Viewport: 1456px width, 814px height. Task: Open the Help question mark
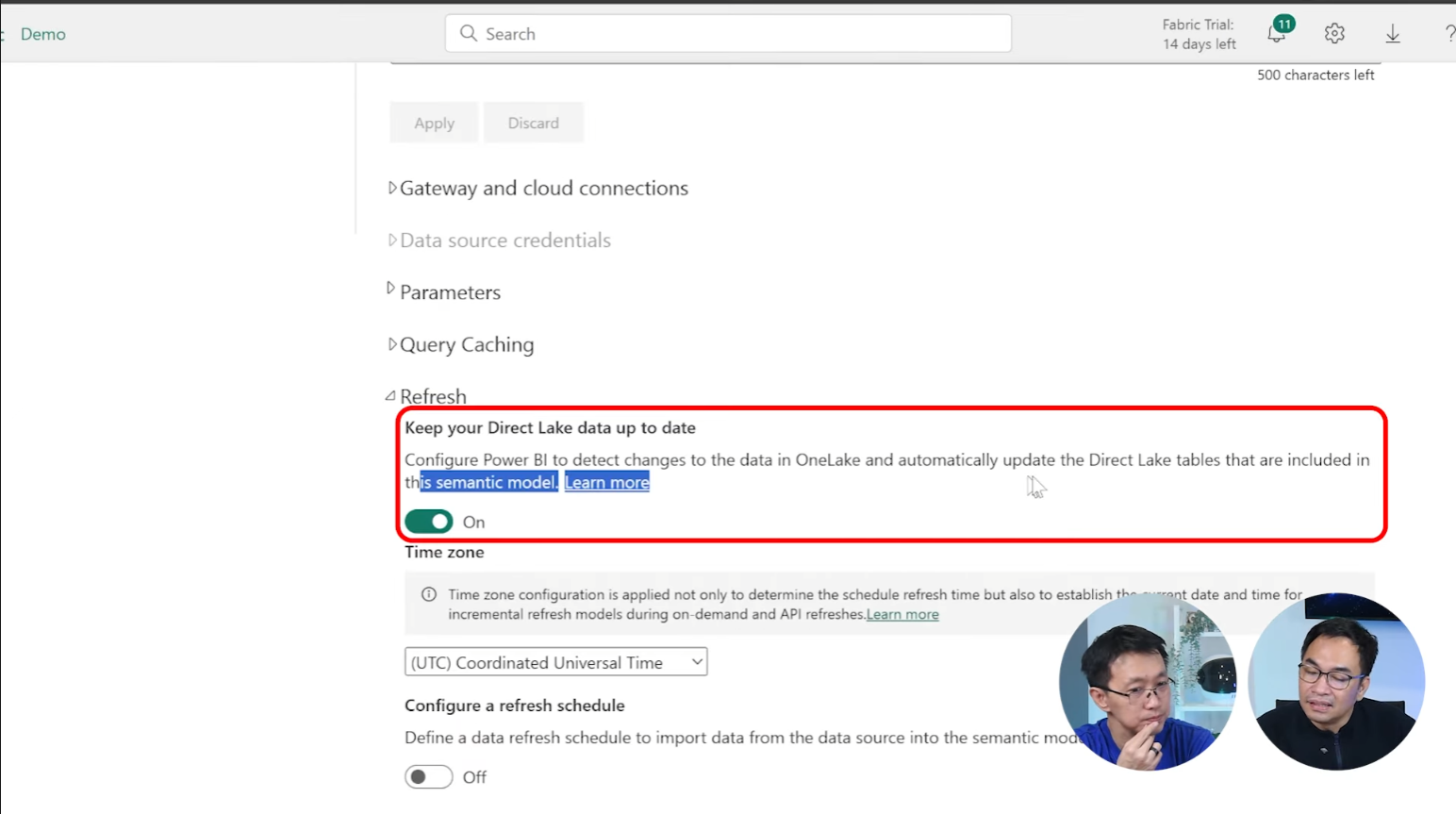[x=1450, y=33]
